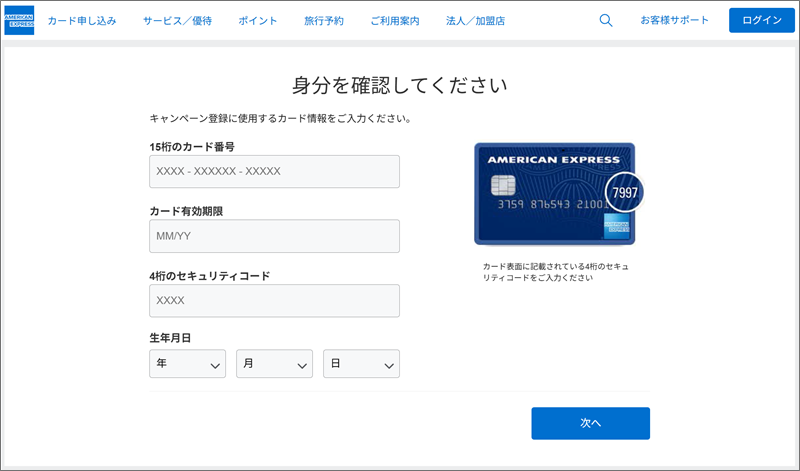
Task: Click the 次へ button
Action: (590, 423)
